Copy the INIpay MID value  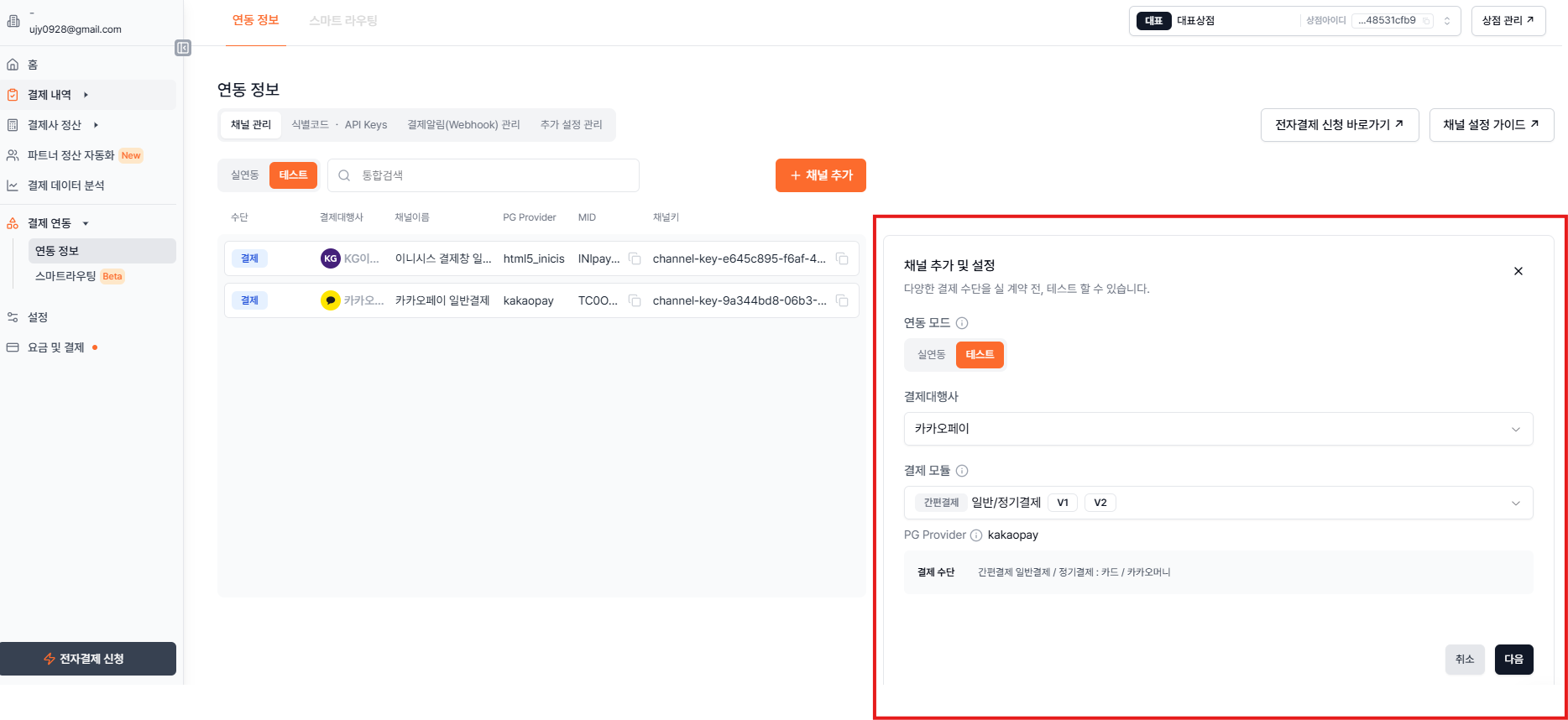point(635,258)
